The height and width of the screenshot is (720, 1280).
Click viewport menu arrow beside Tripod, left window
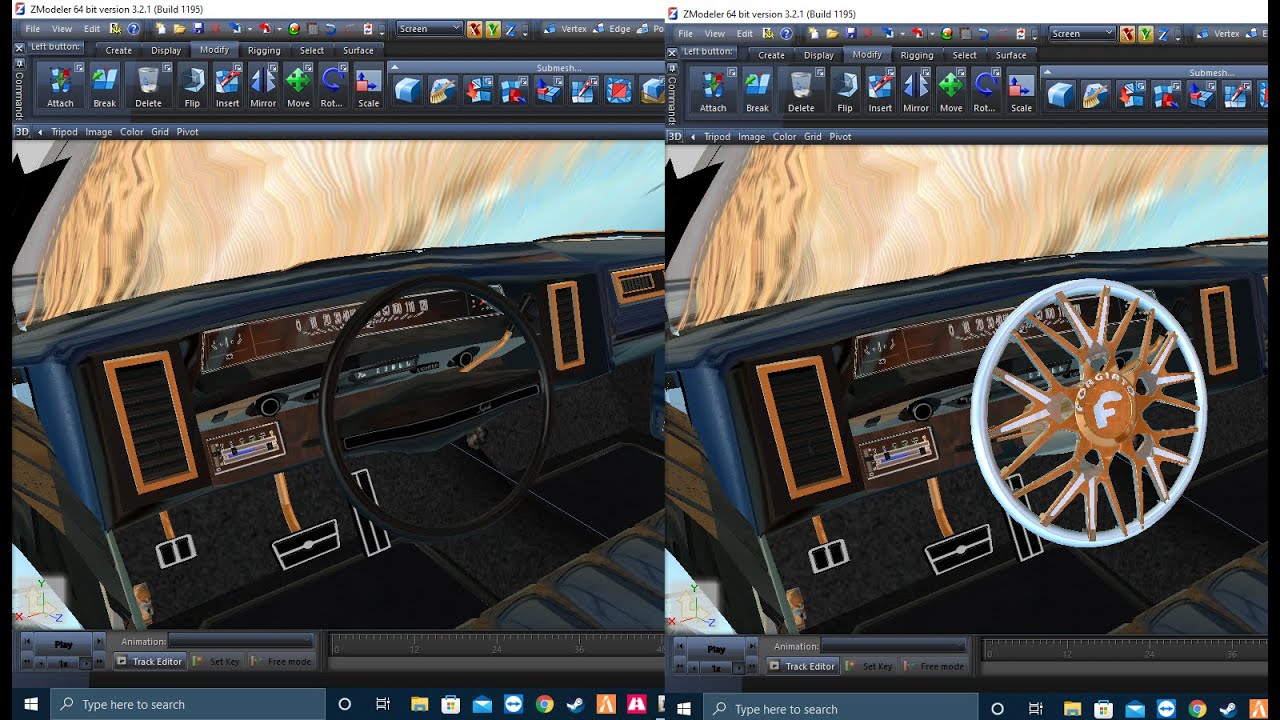coord(40,132)
